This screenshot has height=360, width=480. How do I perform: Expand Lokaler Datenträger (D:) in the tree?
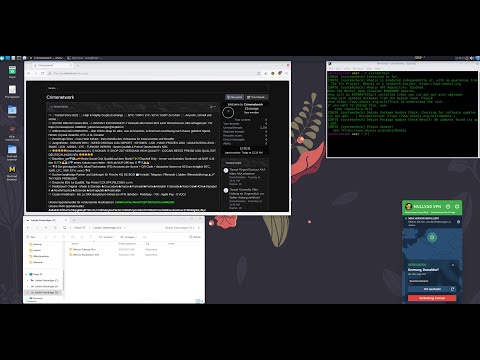[x=28, y=286]
